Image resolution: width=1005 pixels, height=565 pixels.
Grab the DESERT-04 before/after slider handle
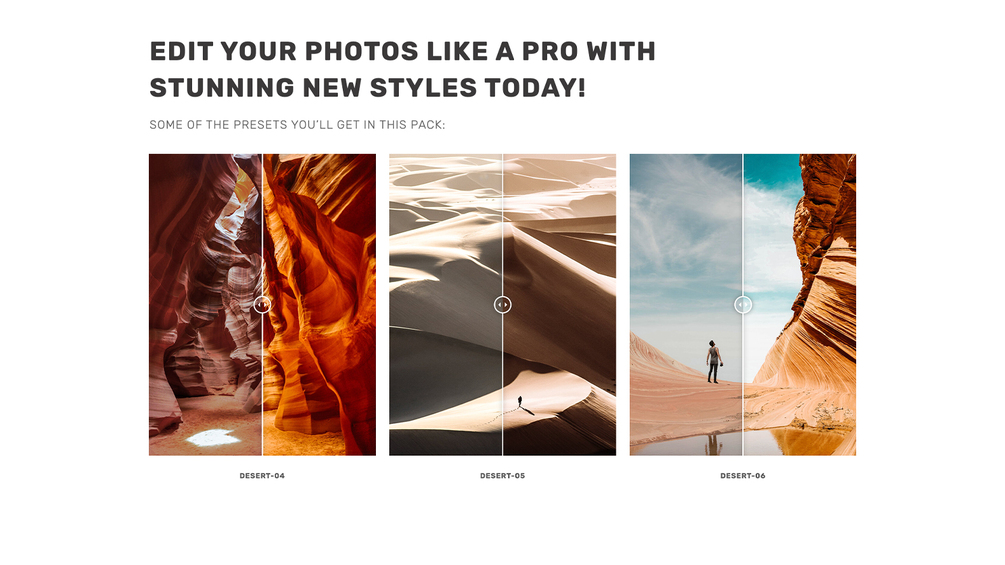pyautogui.click(x=262, y=305)
